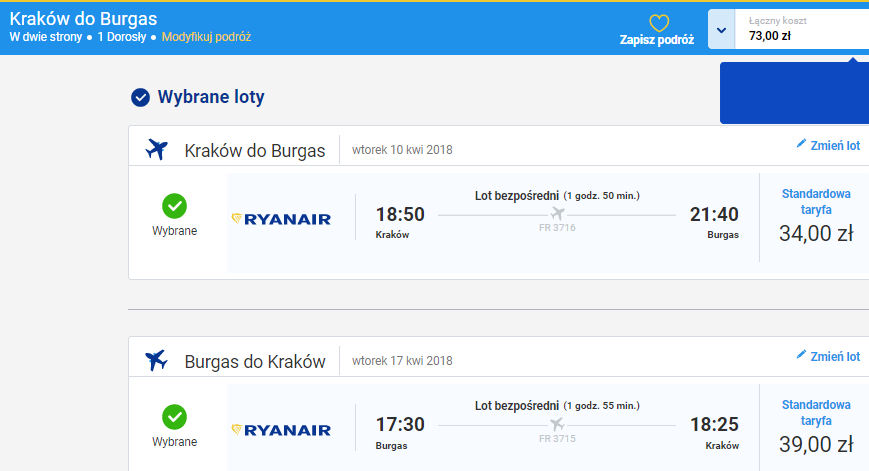Viewport: 869px width, 471px height.
Task: Click the outbound airplane icon beside Kraków do Burgas
Action: tap(156, 150)
